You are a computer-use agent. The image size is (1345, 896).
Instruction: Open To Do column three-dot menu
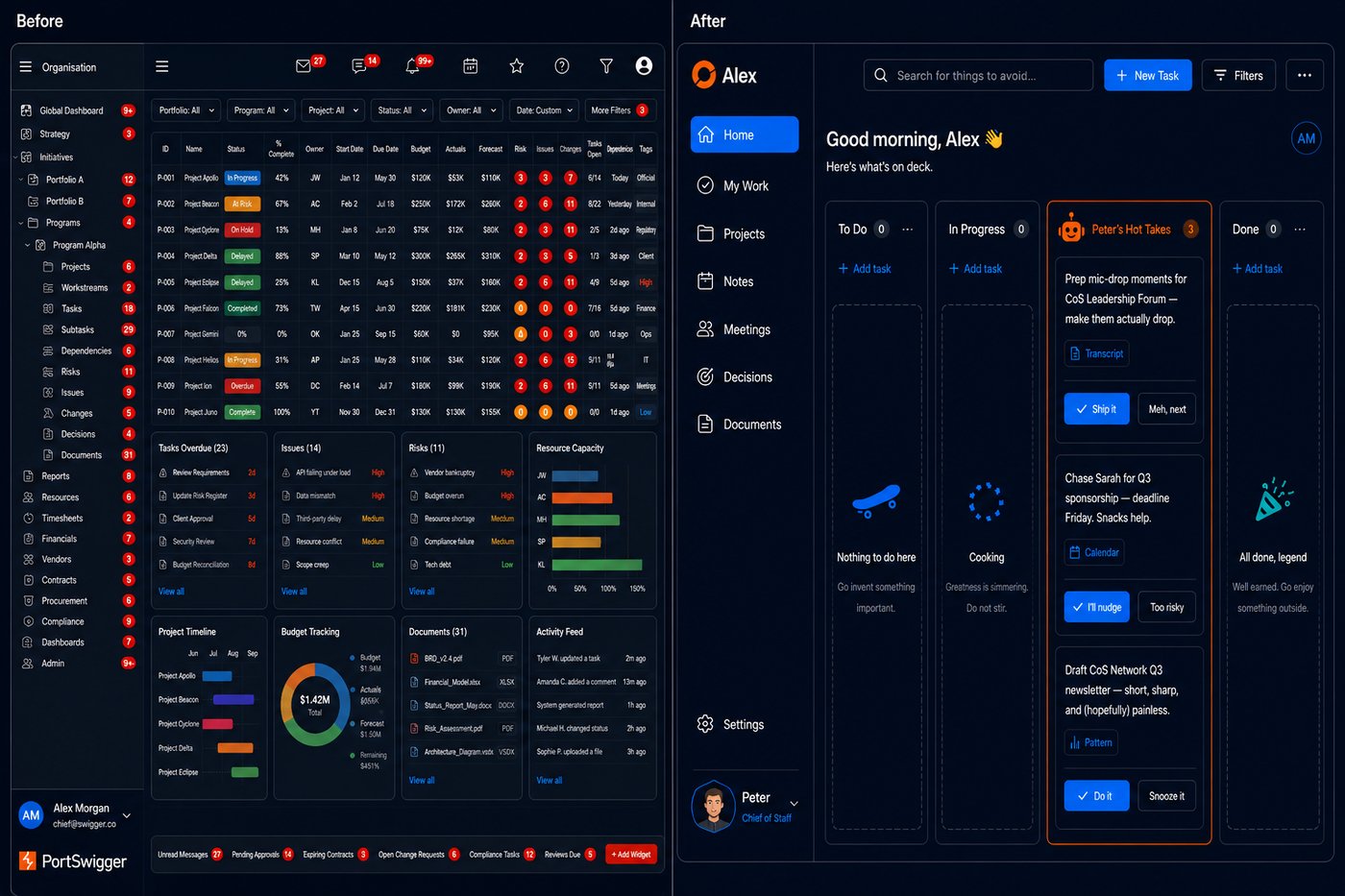(x=908, y=230)
